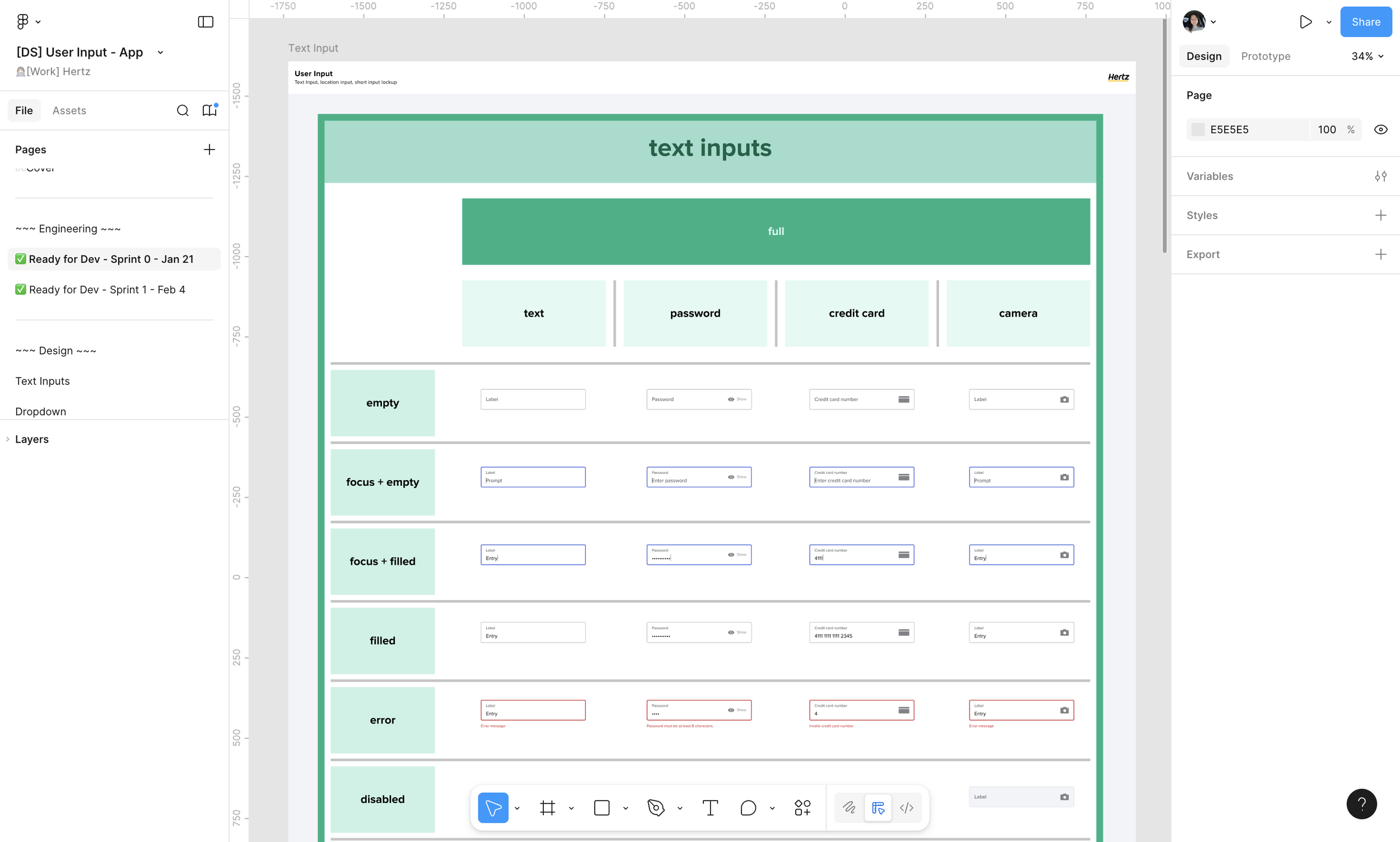
Task: Switch to the Prototype tab
Action: (1265, 56)
